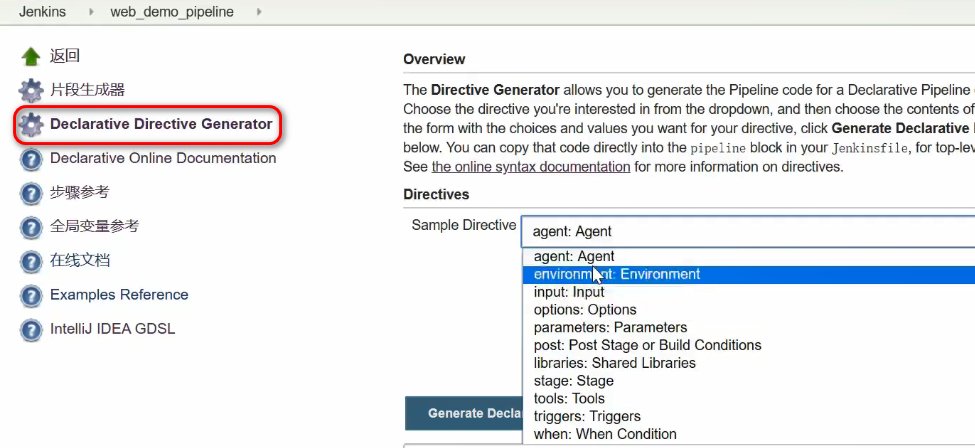Select 'options: Options' option

tap(748, 310)
